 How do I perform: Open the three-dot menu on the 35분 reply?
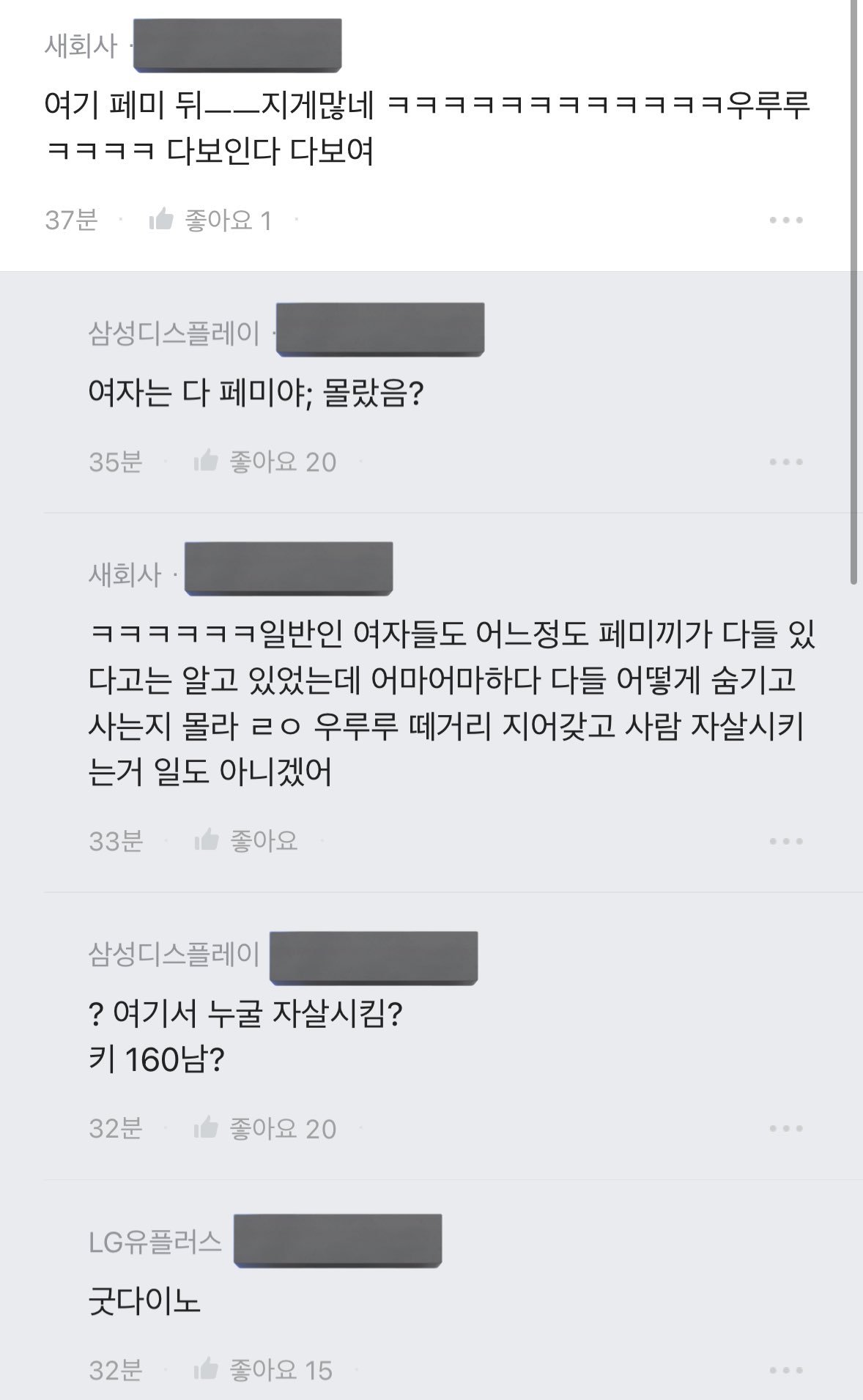[x=786, y=462]
